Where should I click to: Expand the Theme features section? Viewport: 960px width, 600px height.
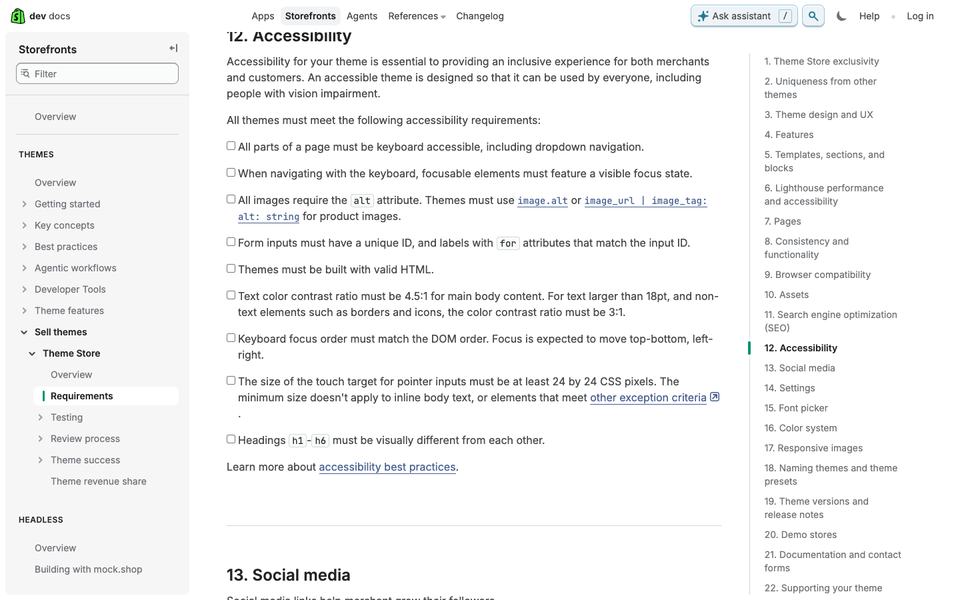click(x=24, y=311)
